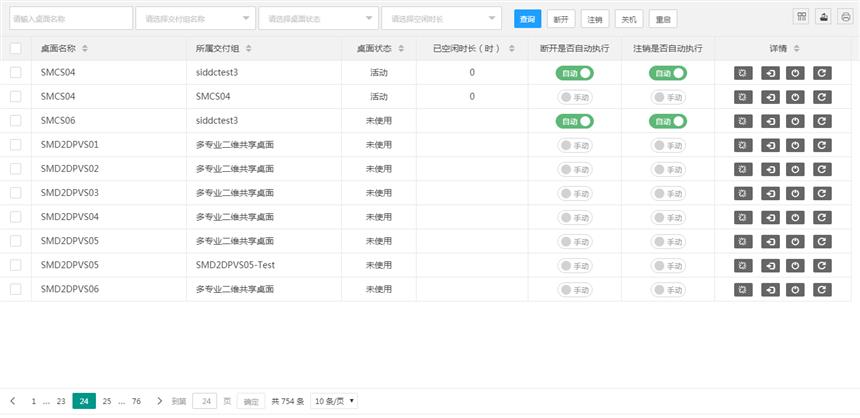Go to page 25 in pagination

[107, 401]
